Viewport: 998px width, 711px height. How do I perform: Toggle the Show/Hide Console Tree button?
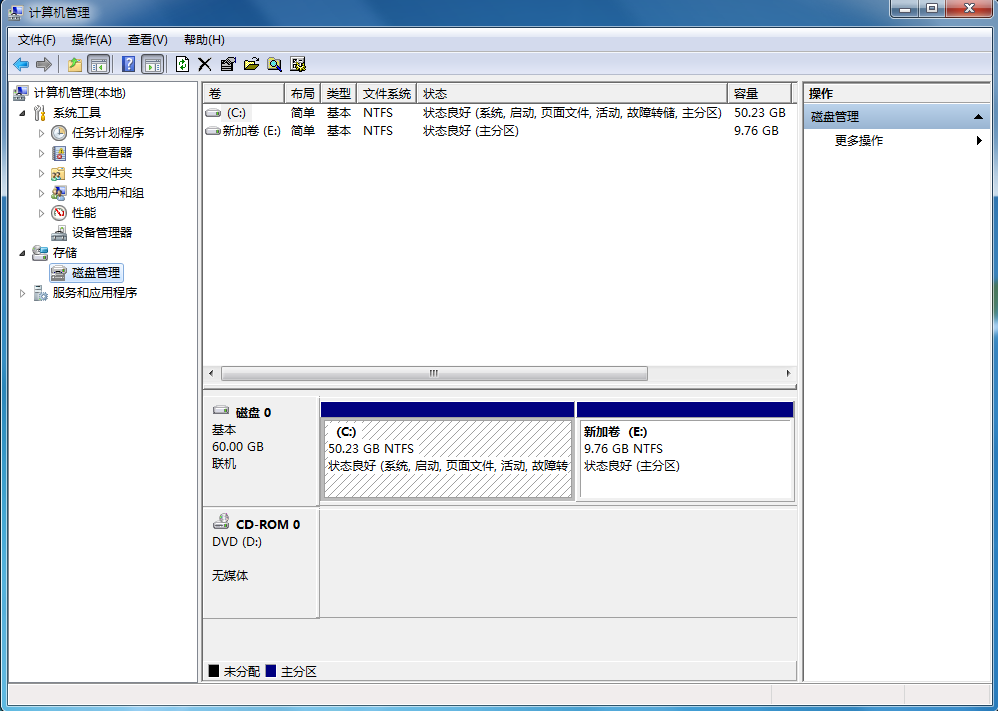[98, 64]
